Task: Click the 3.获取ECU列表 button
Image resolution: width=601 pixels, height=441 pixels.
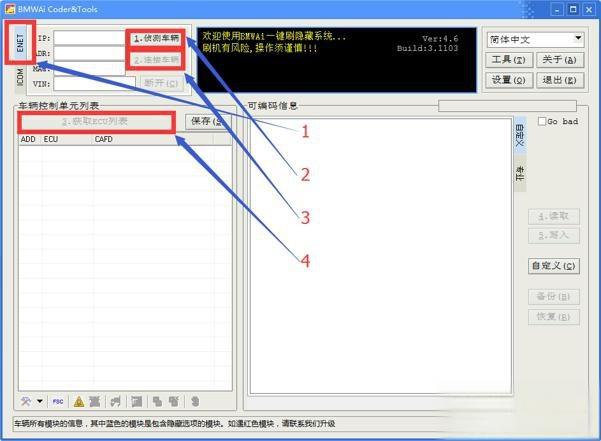Action: tap(95, 122)
